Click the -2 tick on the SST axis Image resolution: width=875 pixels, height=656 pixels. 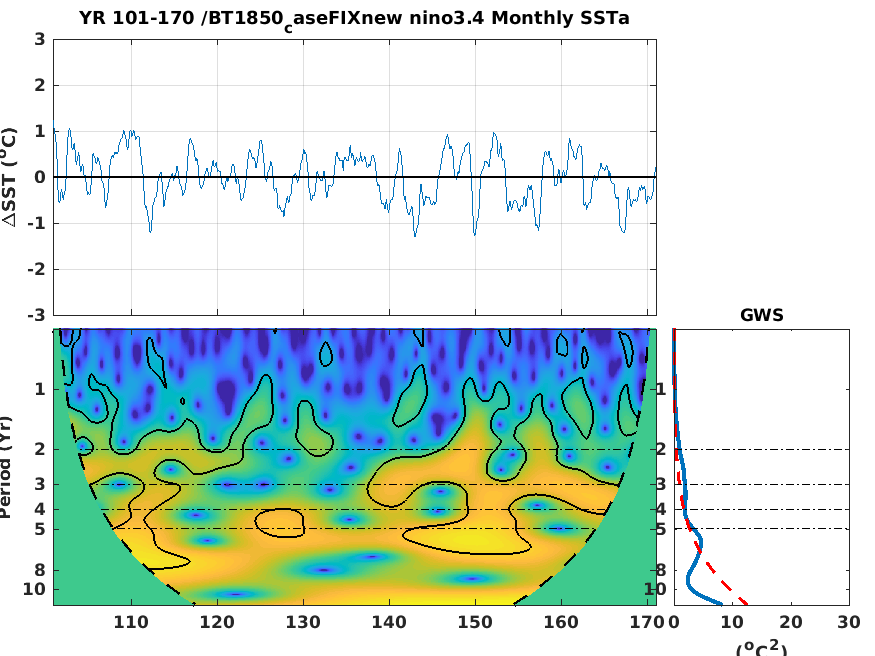tap(36, 269)
